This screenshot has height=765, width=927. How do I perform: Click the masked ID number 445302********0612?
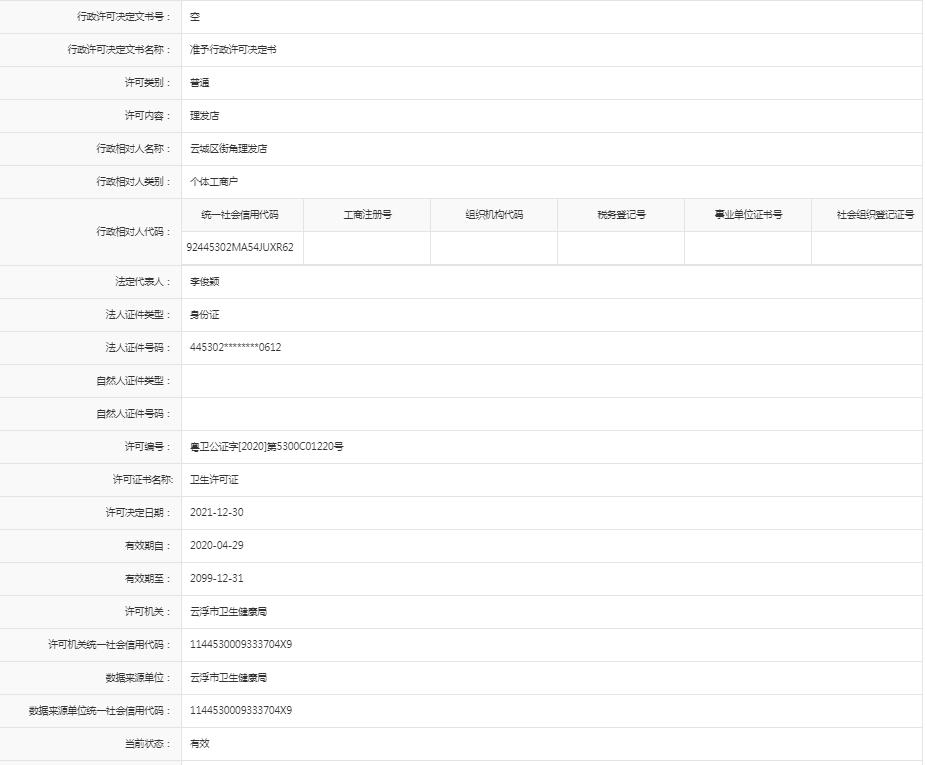[235, 348]
